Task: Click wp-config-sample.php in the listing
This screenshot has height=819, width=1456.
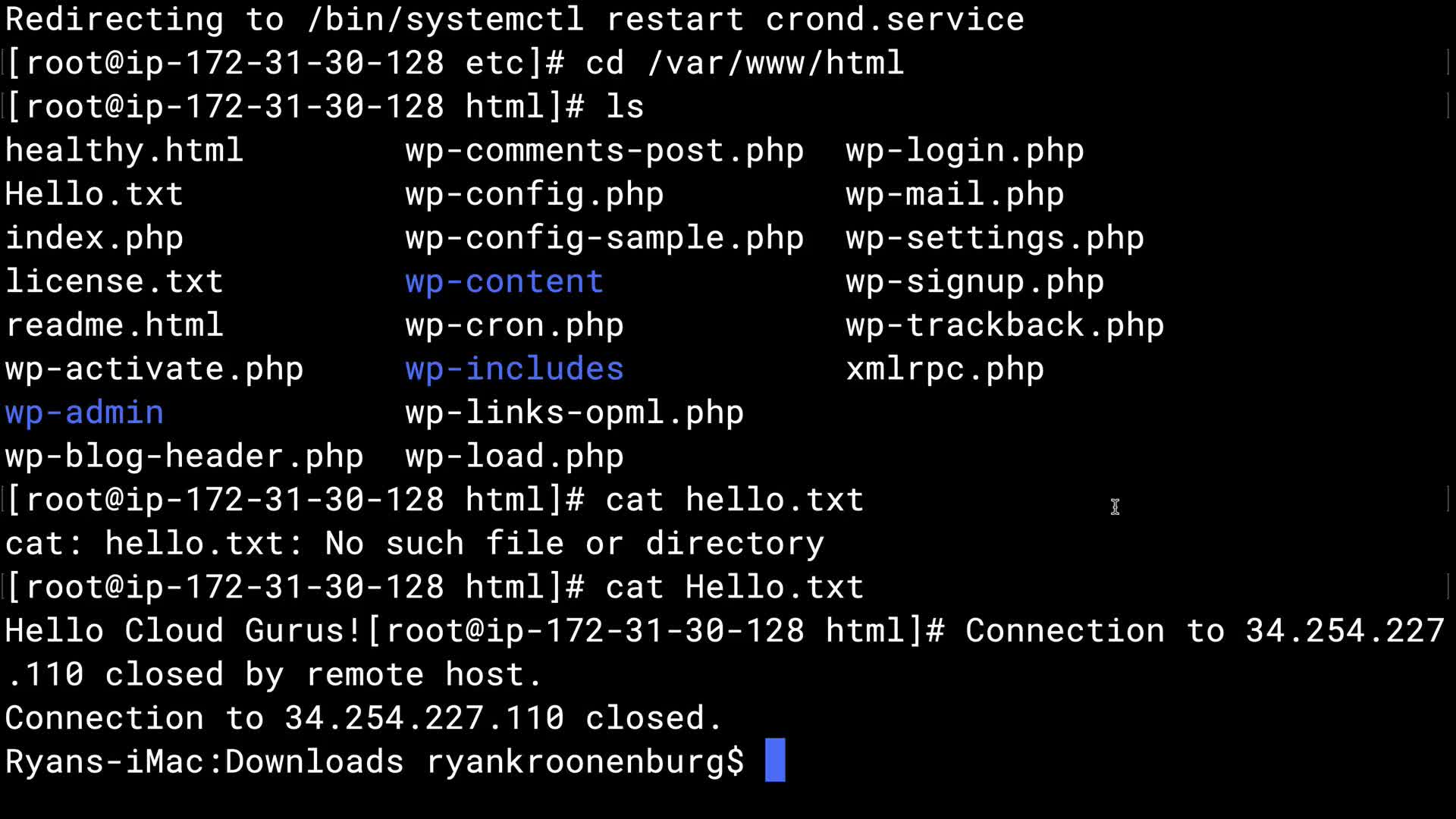Action: click(x=604, y=238)
